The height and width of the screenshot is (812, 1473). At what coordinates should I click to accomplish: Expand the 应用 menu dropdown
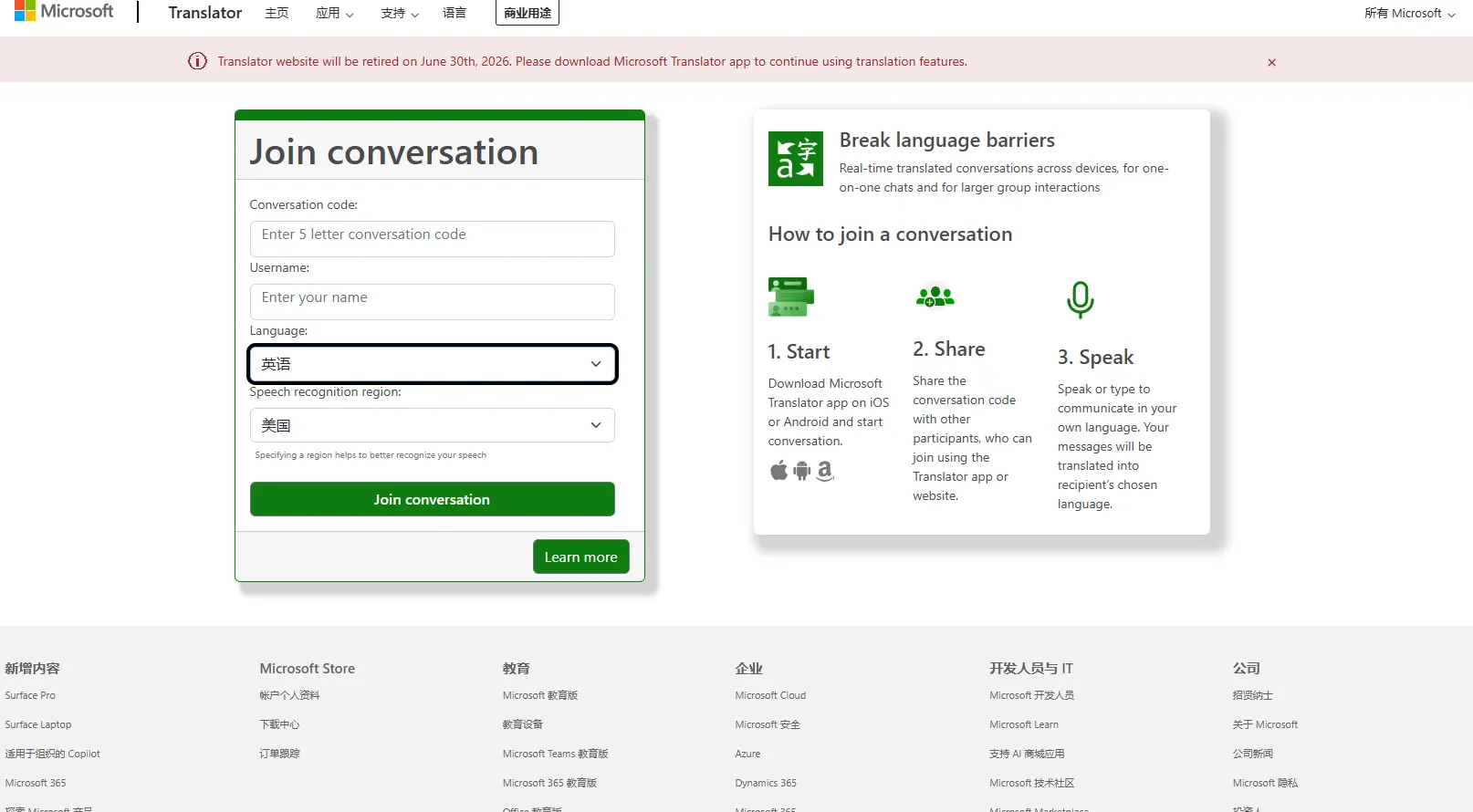[334, 13]
